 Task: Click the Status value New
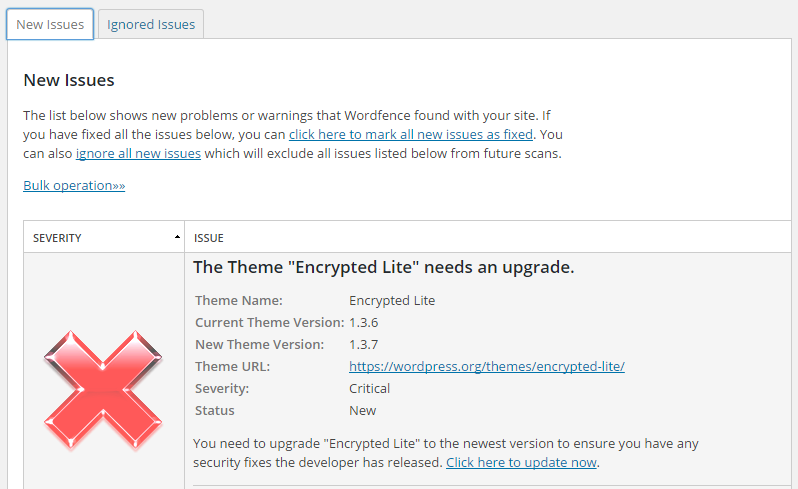pos(362,410)
